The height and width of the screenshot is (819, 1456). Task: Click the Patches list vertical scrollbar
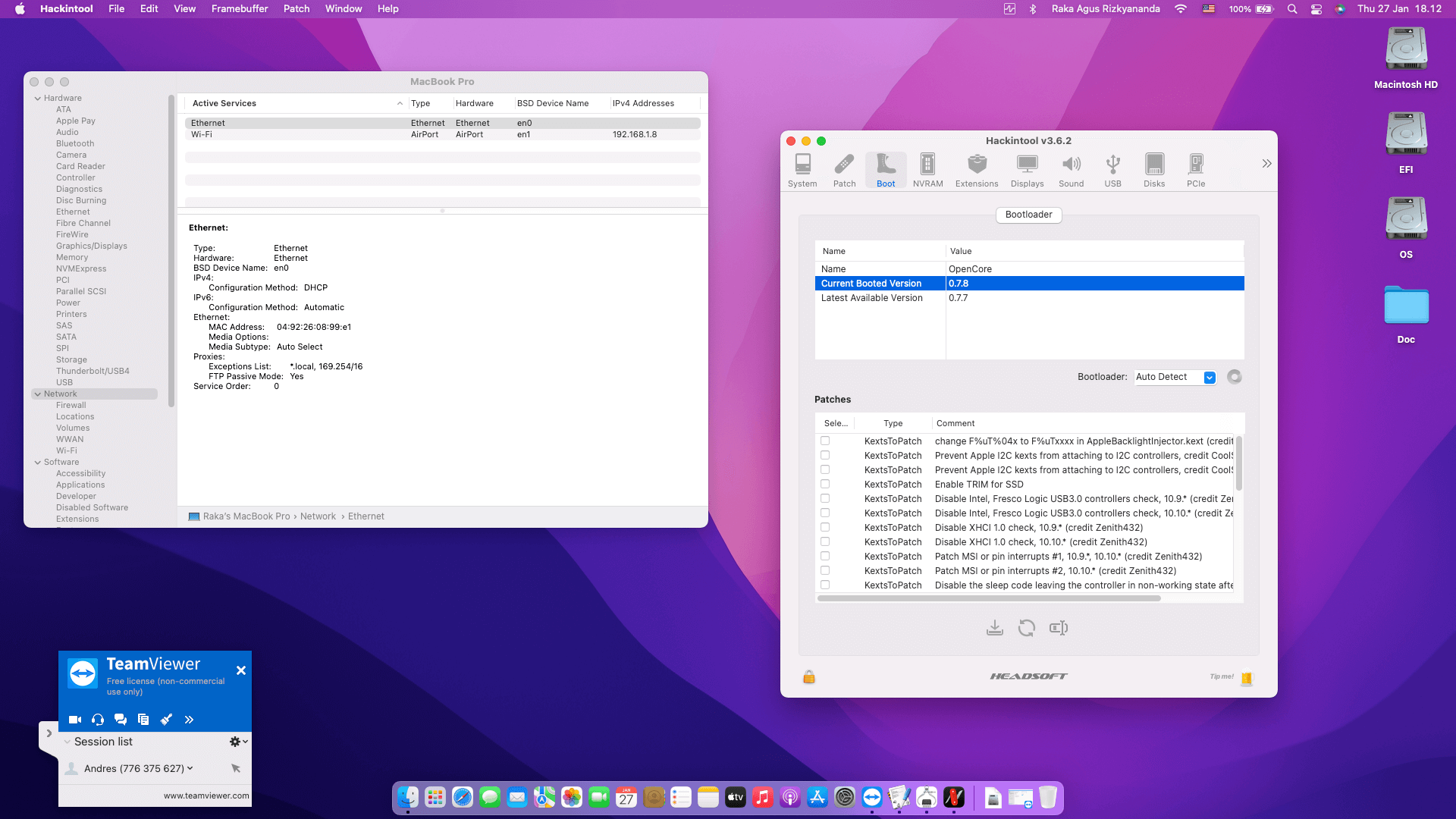1239,463
